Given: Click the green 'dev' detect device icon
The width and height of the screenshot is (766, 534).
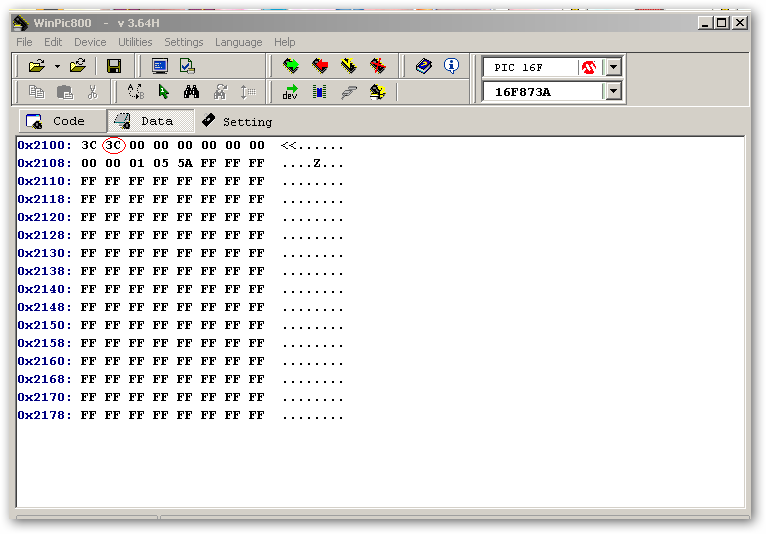Looking at the screenshot, I should (290, 92).
